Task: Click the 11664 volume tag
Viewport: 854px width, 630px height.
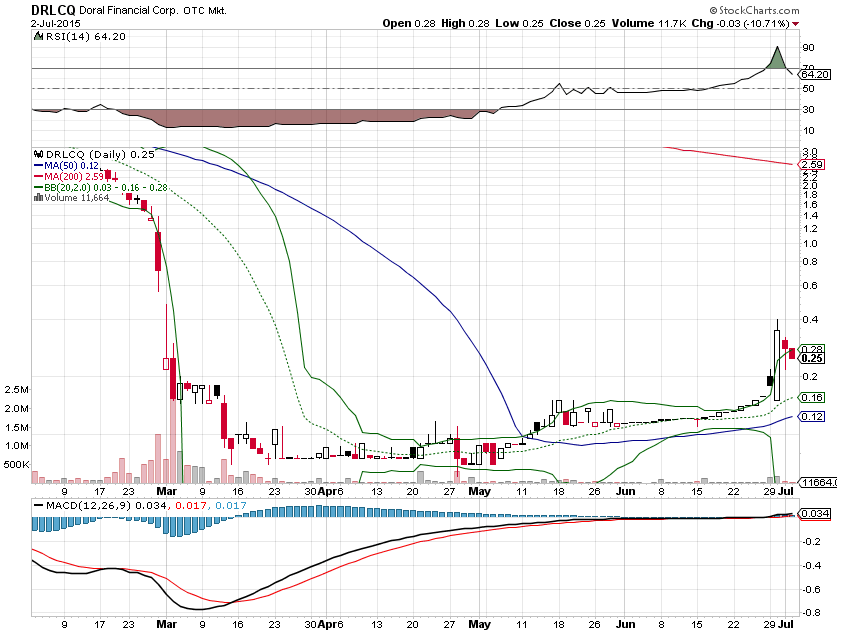Action: pos(818,482)
